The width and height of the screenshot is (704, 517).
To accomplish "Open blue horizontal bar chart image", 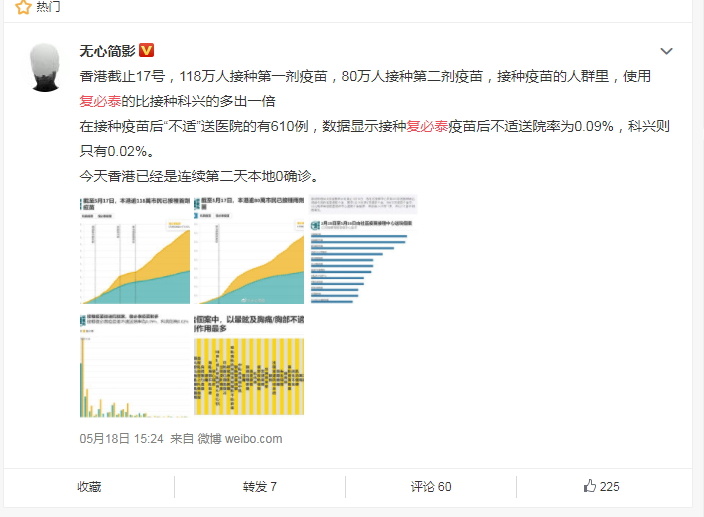I will [x=363, y=249].
